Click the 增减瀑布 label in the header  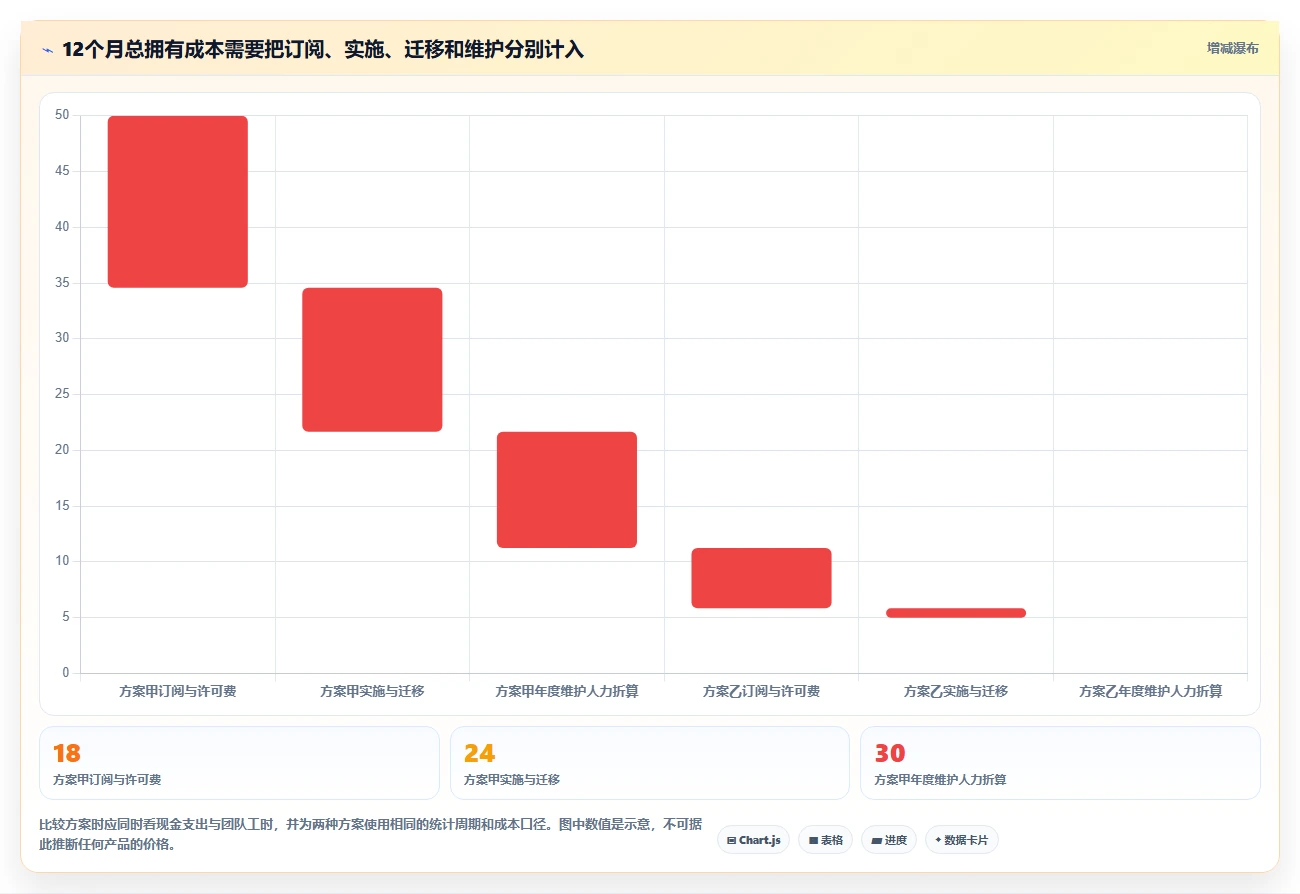pyautogui.click(x=1232, y=48)
